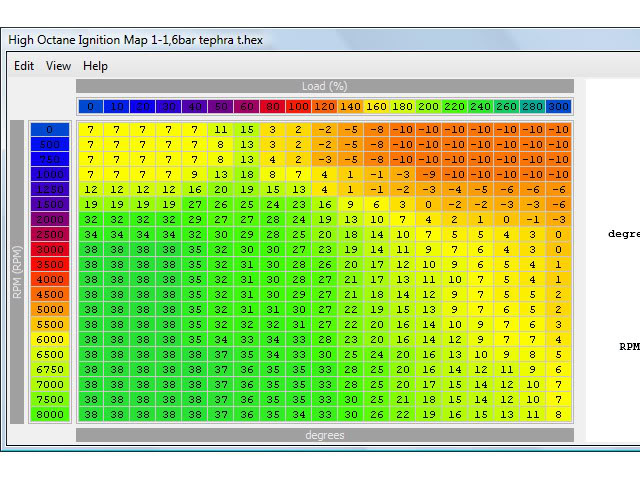The height and width of the screenshot is (480, 640).
Task: Select the 20 load column header
Action: click(142, 107)
